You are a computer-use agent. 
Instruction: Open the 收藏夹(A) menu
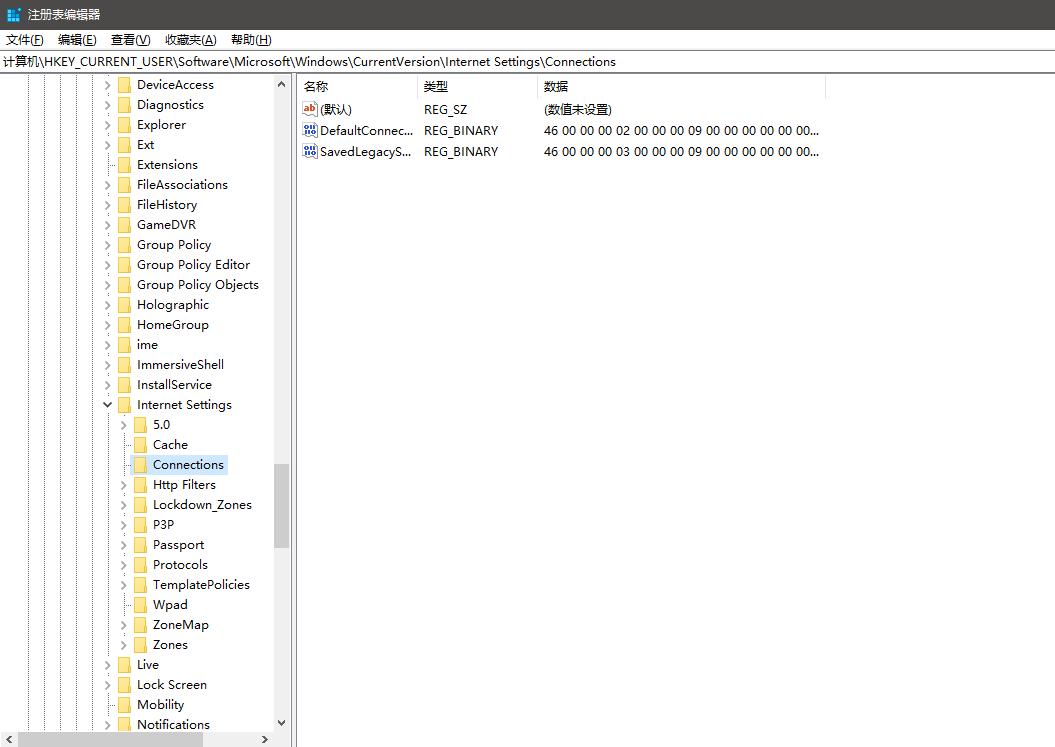point(190,40)
